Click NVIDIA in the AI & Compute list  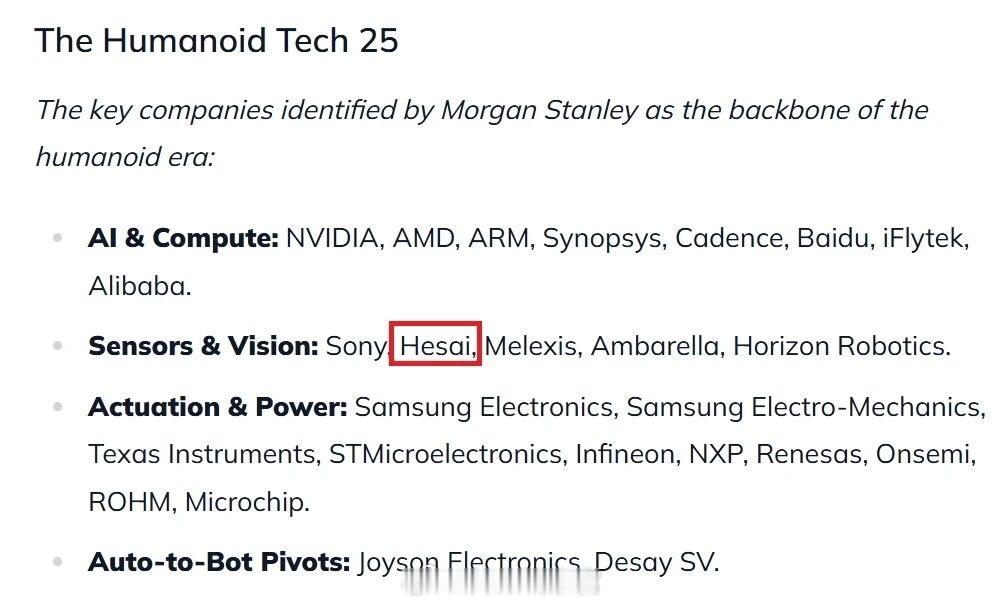pos(332,239)
